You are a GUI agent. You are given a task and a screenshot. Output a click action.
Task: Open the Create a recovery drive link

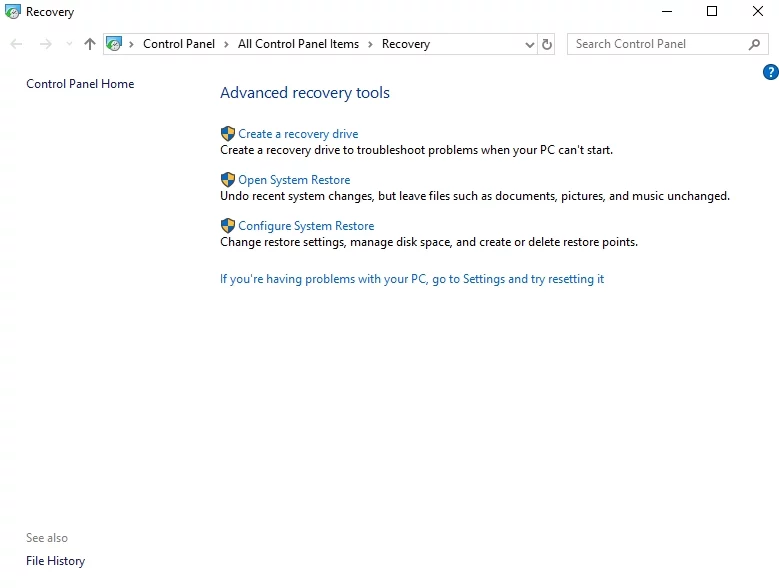pyautogui.click(x=298, y=134)
